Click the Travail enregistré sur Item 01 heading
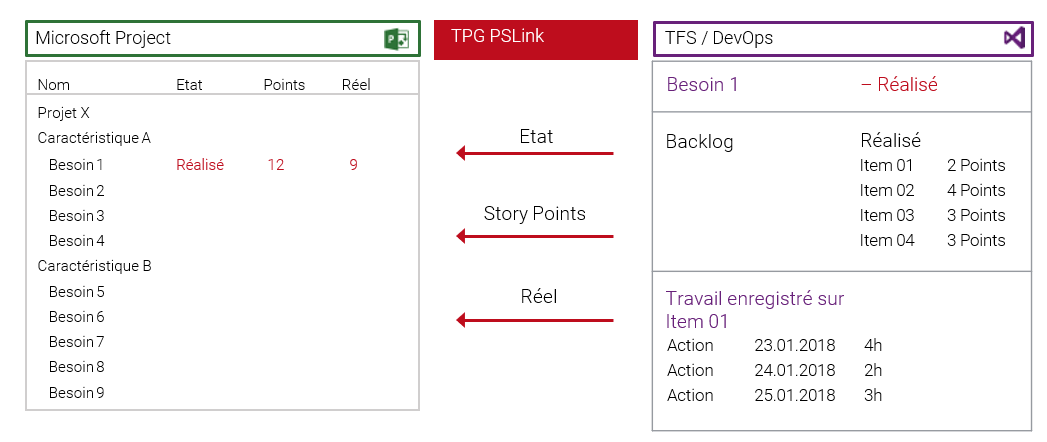Viewport: 1047px width, 442px height. click(x=755, y=309)
